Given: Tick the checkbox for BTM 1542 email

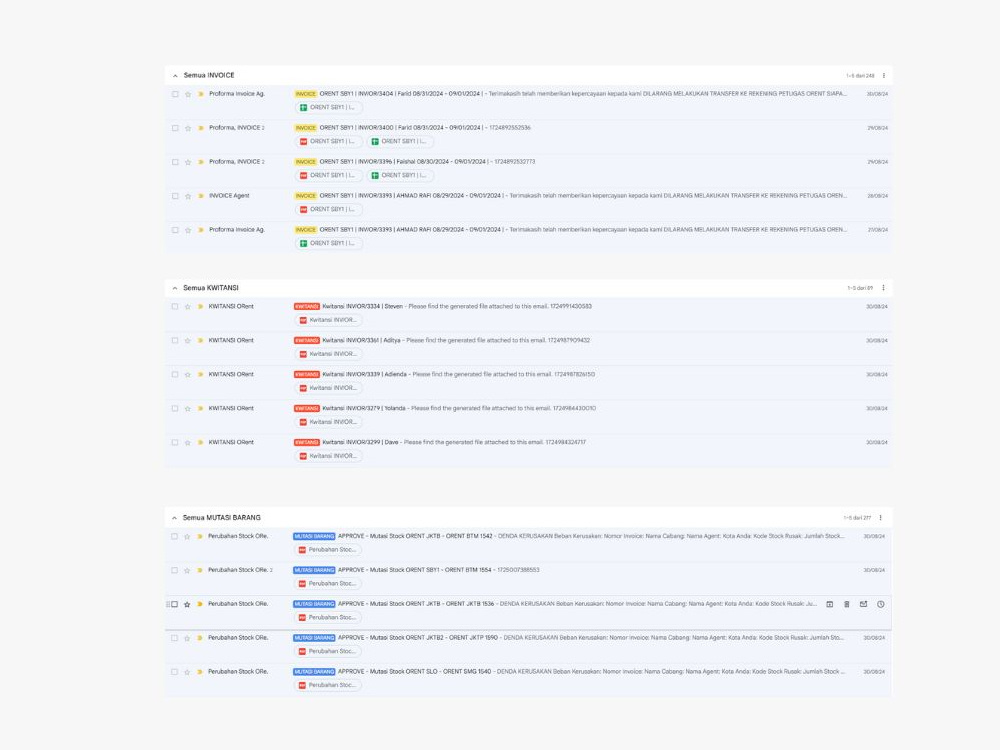Looking at the screenshot, I should tap(174, 536).
